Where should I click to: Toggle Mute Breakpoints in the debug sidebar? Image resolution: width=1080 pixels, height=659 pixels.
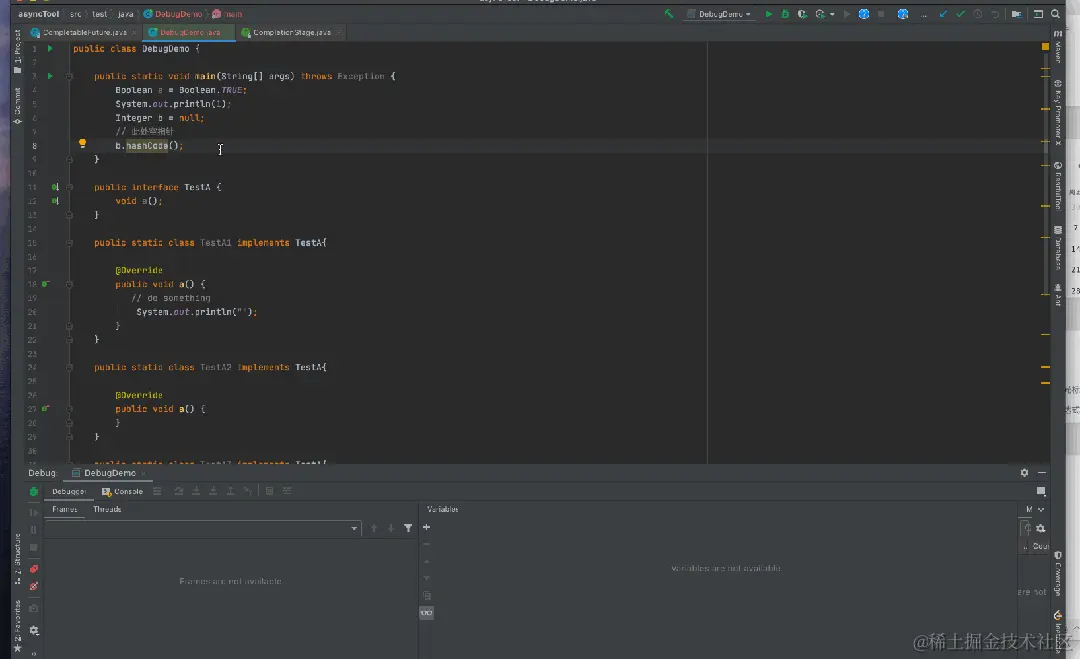(34, 587)
